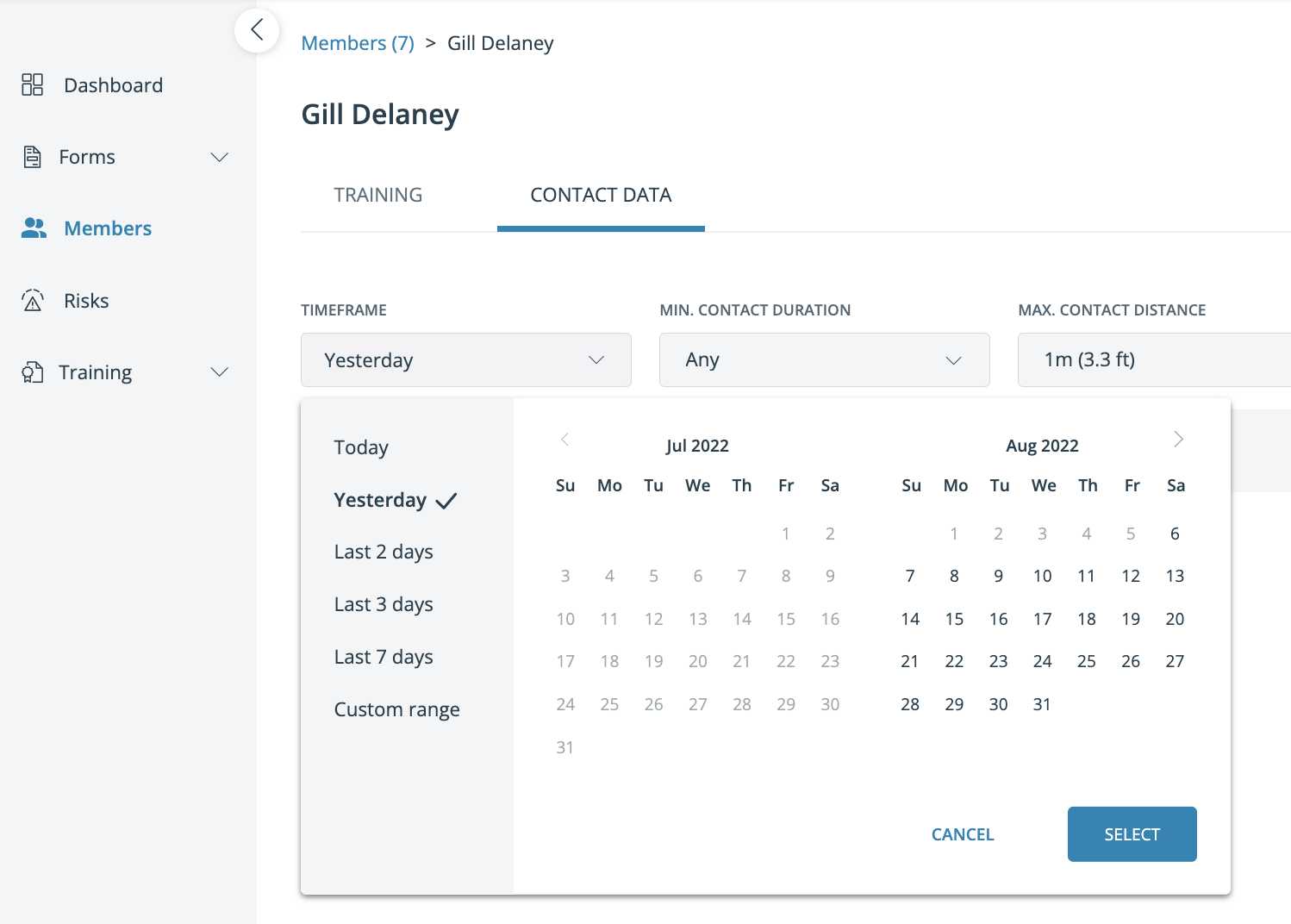Select August 27 in the calendar
The width and height of the screenshot is (1291, 924).
1175,661
